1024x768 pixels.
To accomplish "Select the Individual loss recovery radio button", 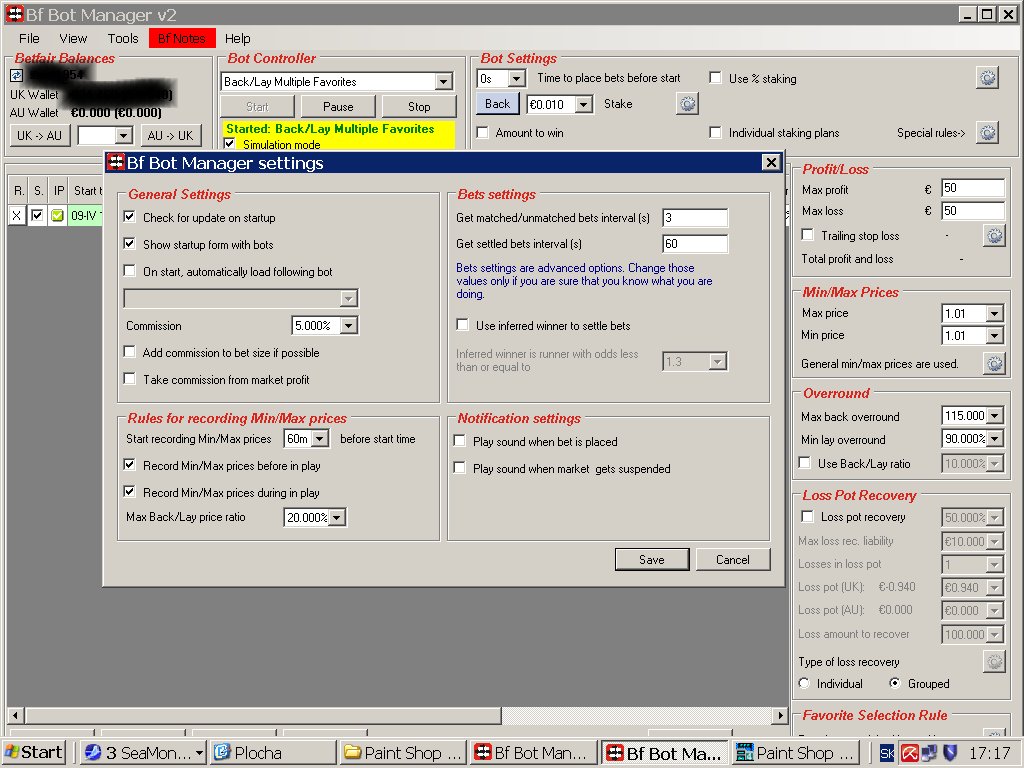I will (804, 683).
